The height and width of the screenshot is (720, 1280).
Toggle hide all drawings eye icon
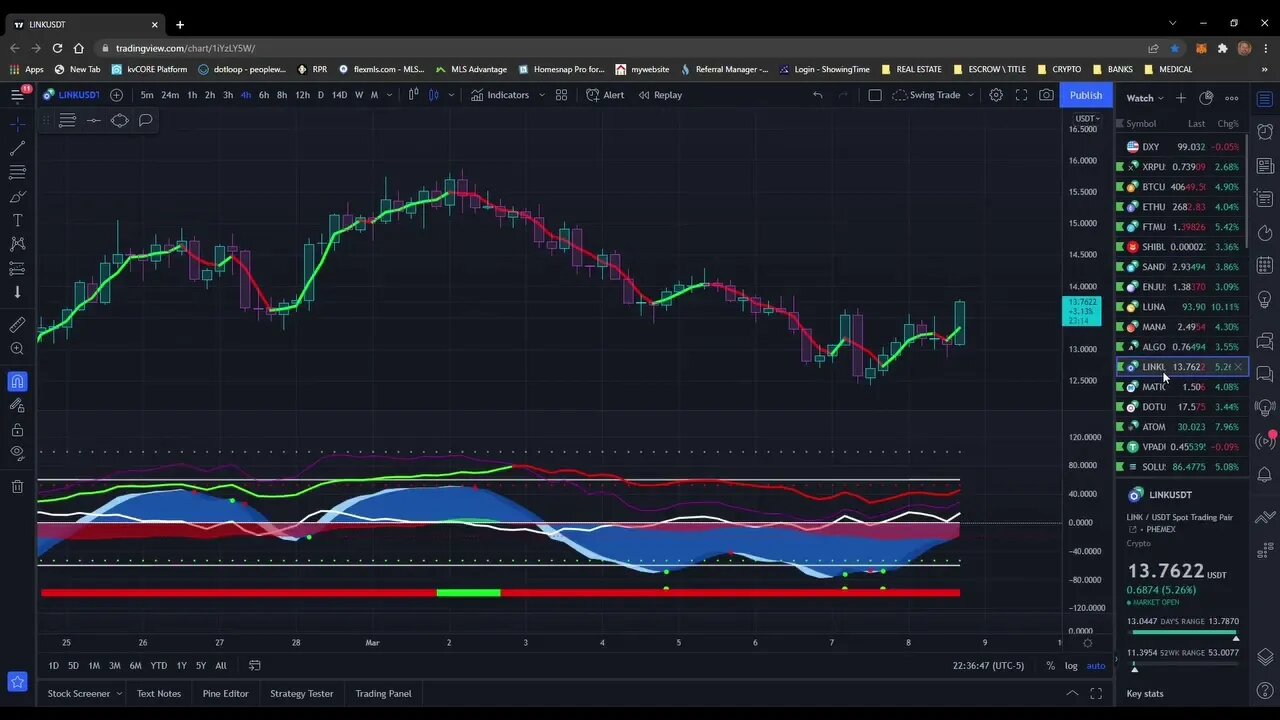click(17, 453)
